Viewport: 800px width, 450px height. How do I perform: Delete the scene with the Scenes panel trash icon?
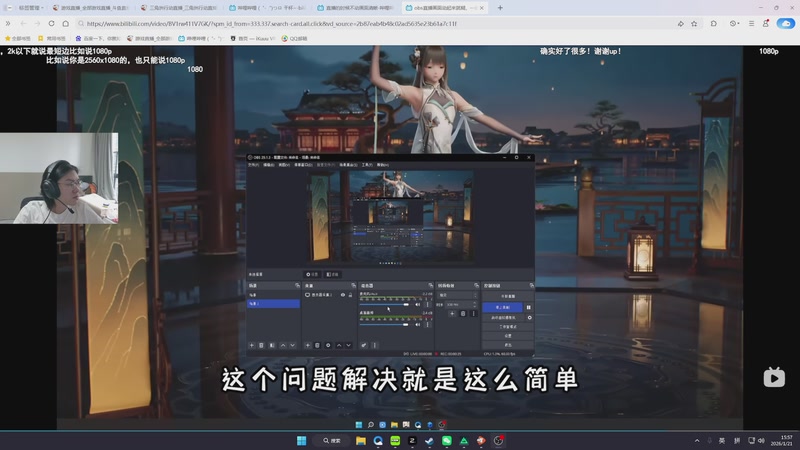(x=261, y=345)
